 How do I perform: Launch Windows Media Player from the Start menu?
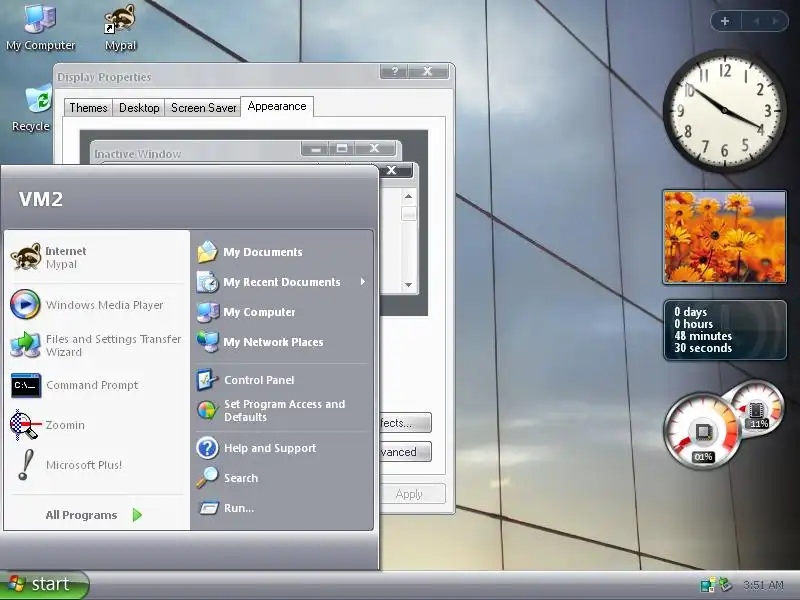pyautogui.click(x=97, y=305)
